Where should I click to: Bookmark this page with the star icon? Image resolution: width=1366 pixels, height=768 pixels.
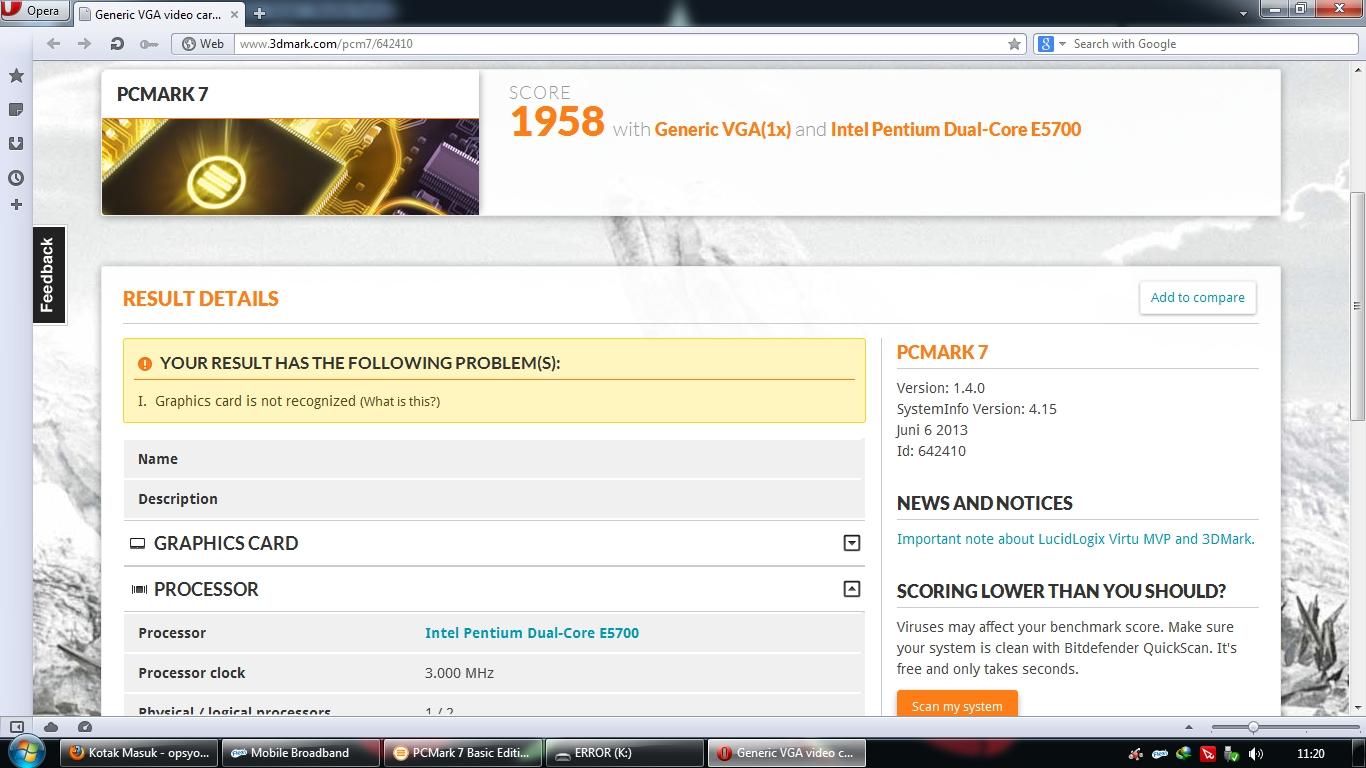1014,44
